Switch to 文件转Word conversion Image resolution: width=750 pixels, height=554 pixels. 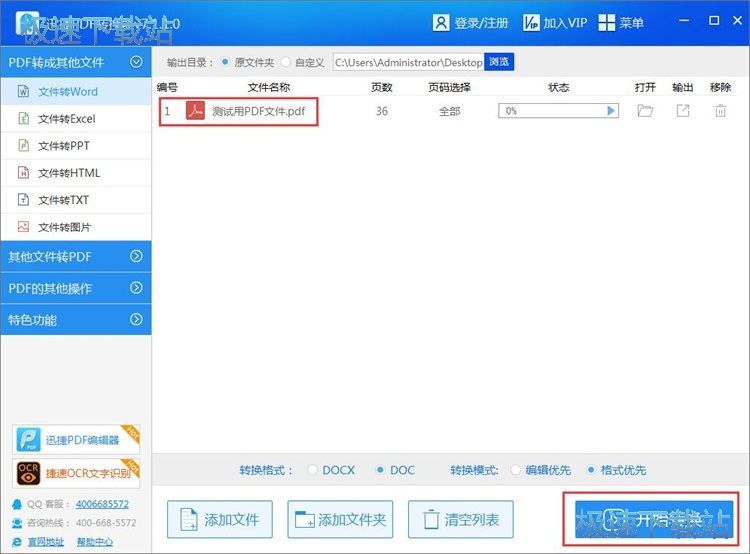click(x=76, y=91)
